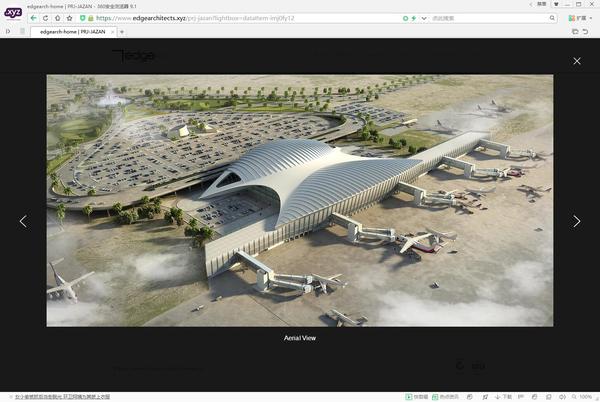The width and height of the screenshot is (600, 402).
Task: Click the green circular icon in address bar
Action: pos(405,18)
